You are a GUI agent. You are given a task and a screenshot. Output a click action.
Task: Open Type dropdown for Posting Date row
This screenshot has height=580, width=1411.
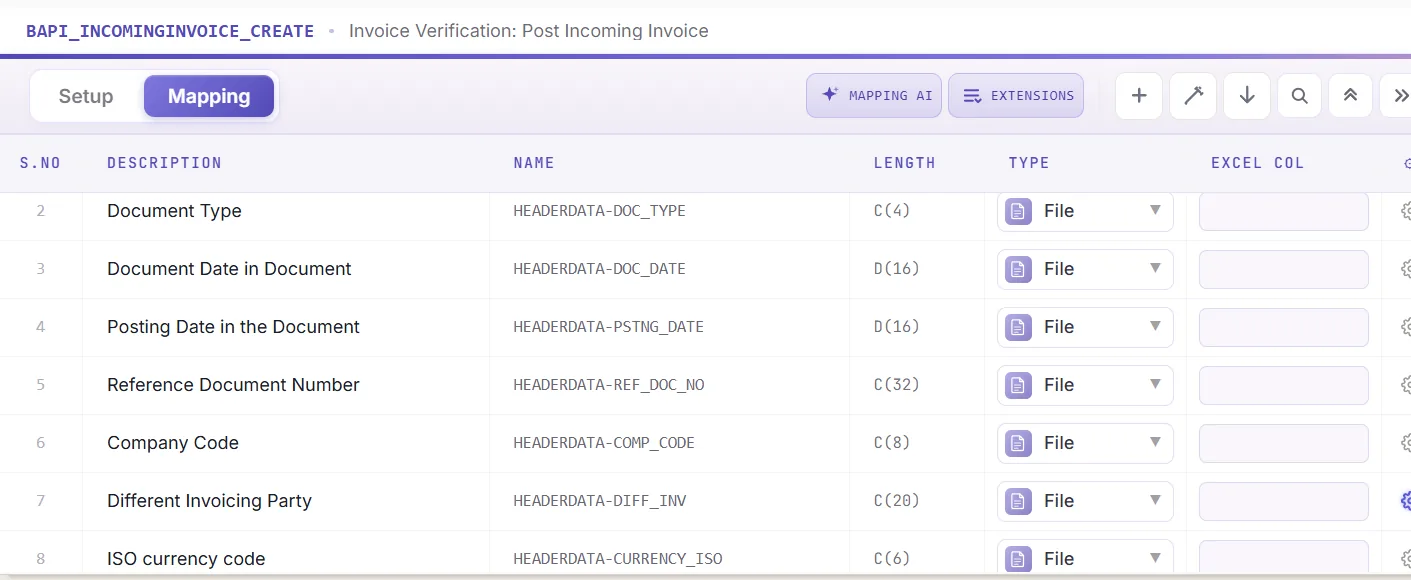coord(1085,327)
